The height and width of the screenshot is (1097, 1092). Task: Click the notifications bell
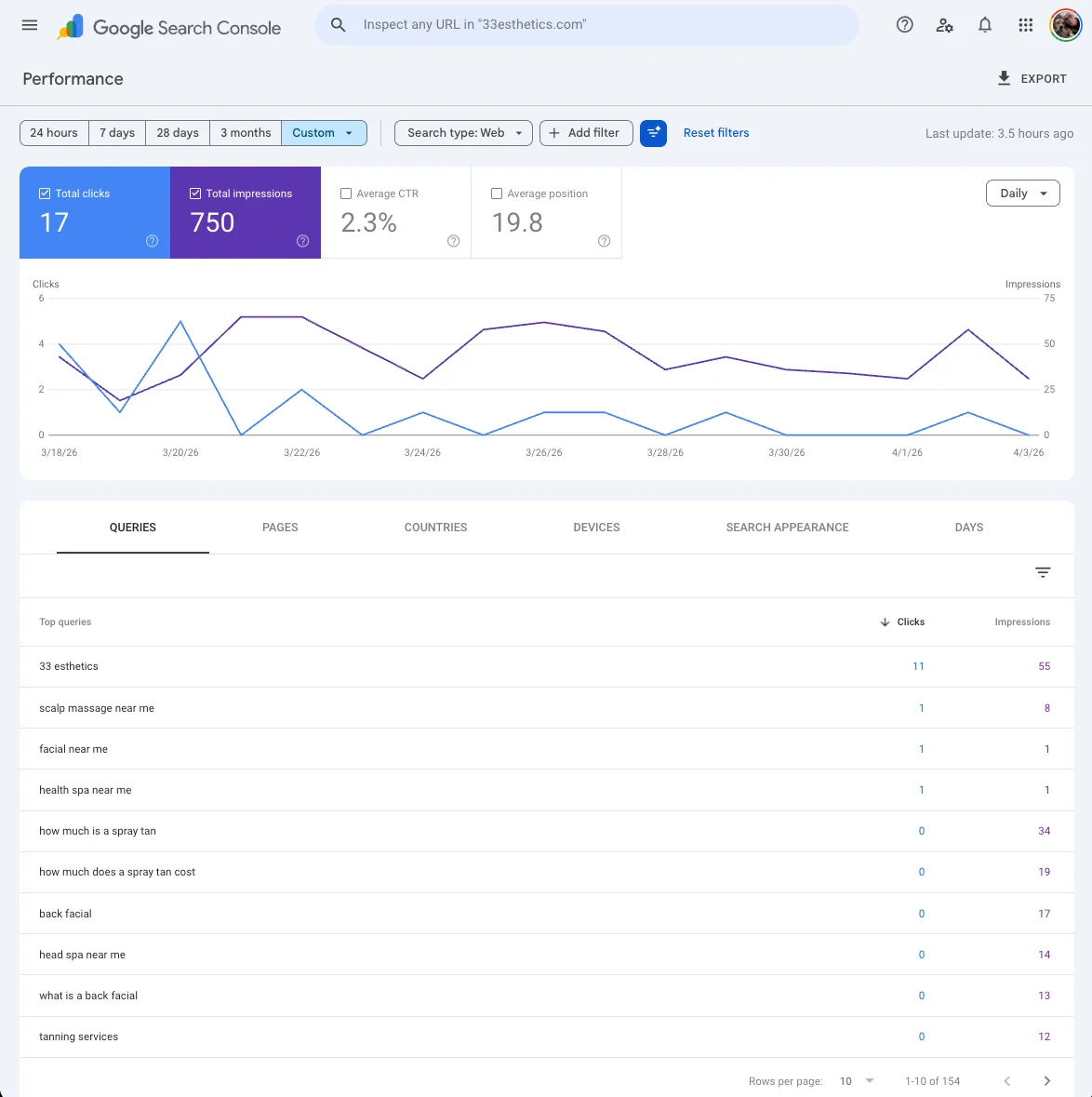(985, 25)
